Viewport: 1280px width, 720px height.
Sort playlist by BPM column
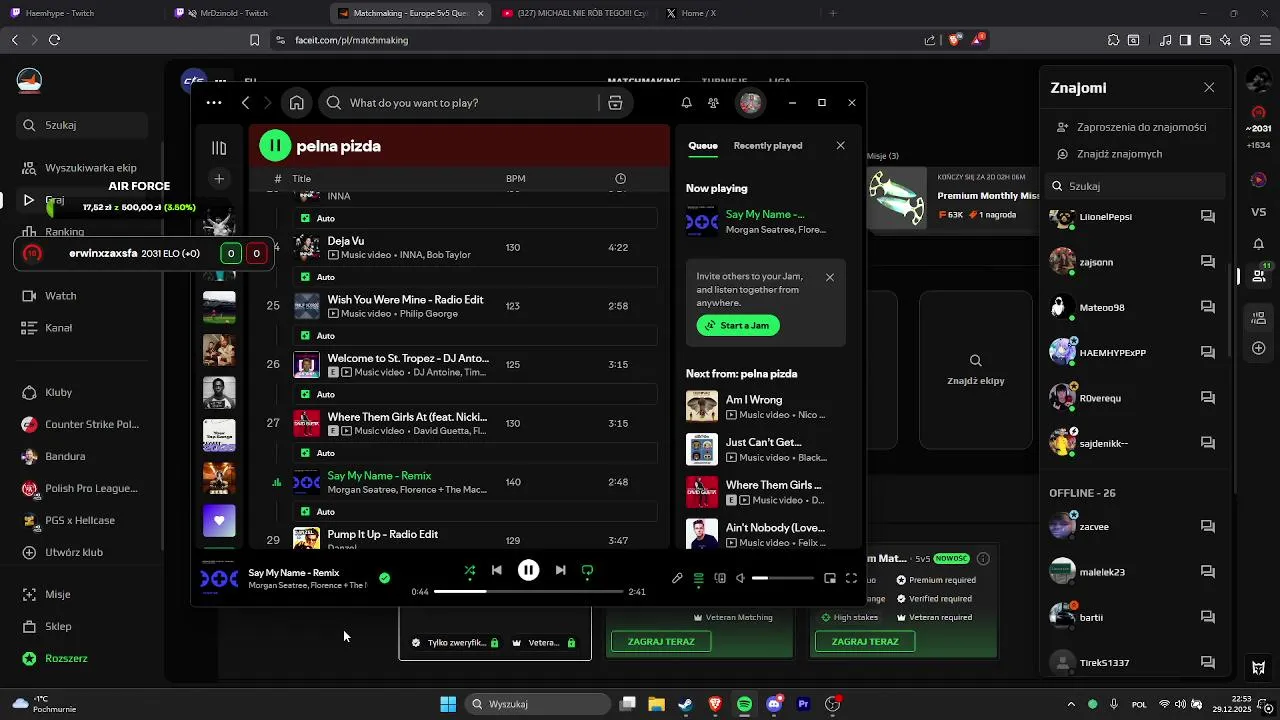(x=515, y=179)
